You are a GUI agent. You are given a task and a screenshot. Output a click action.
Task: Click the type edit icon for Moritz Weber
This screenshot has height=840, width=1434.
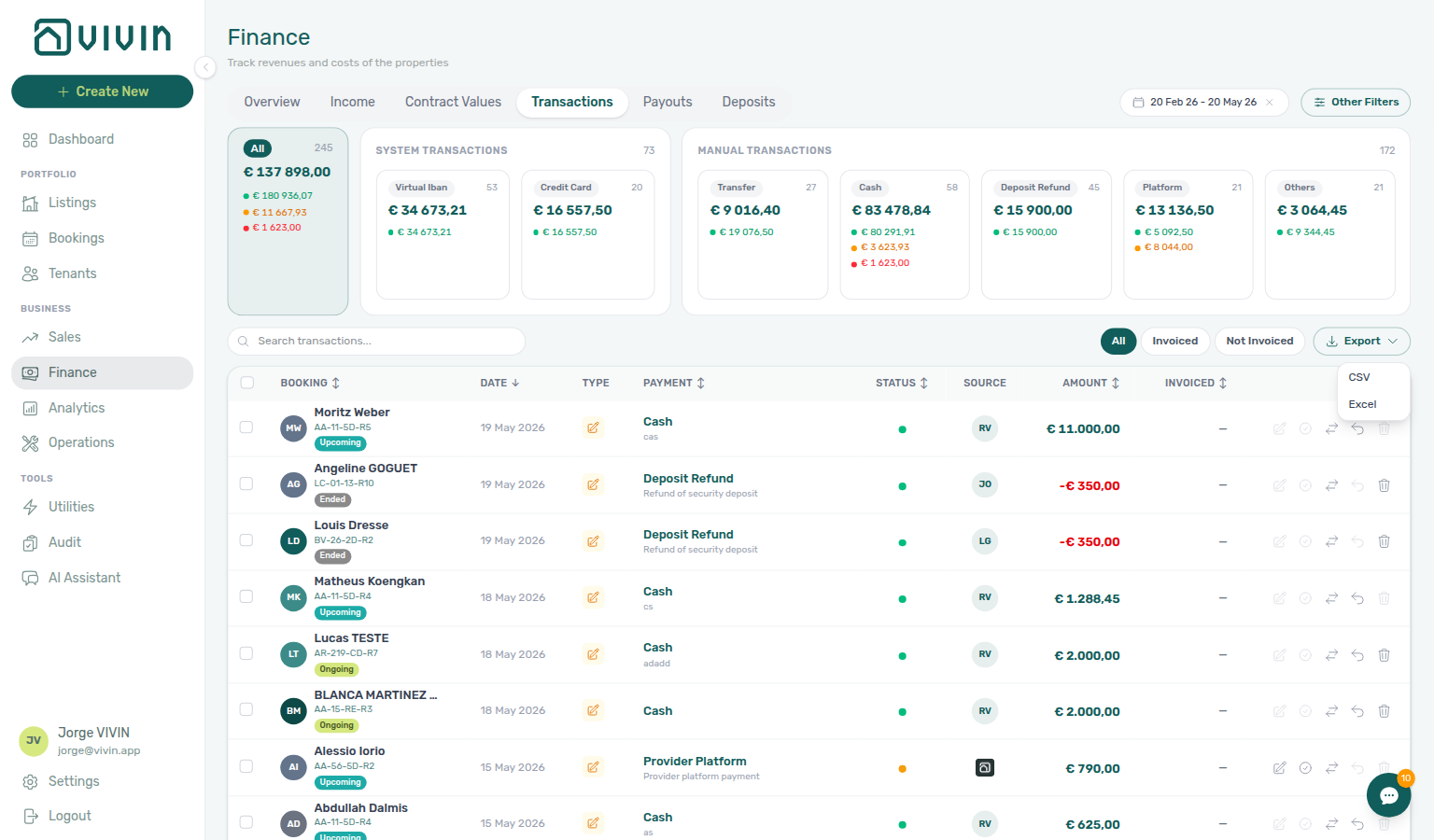coord(593,427)
